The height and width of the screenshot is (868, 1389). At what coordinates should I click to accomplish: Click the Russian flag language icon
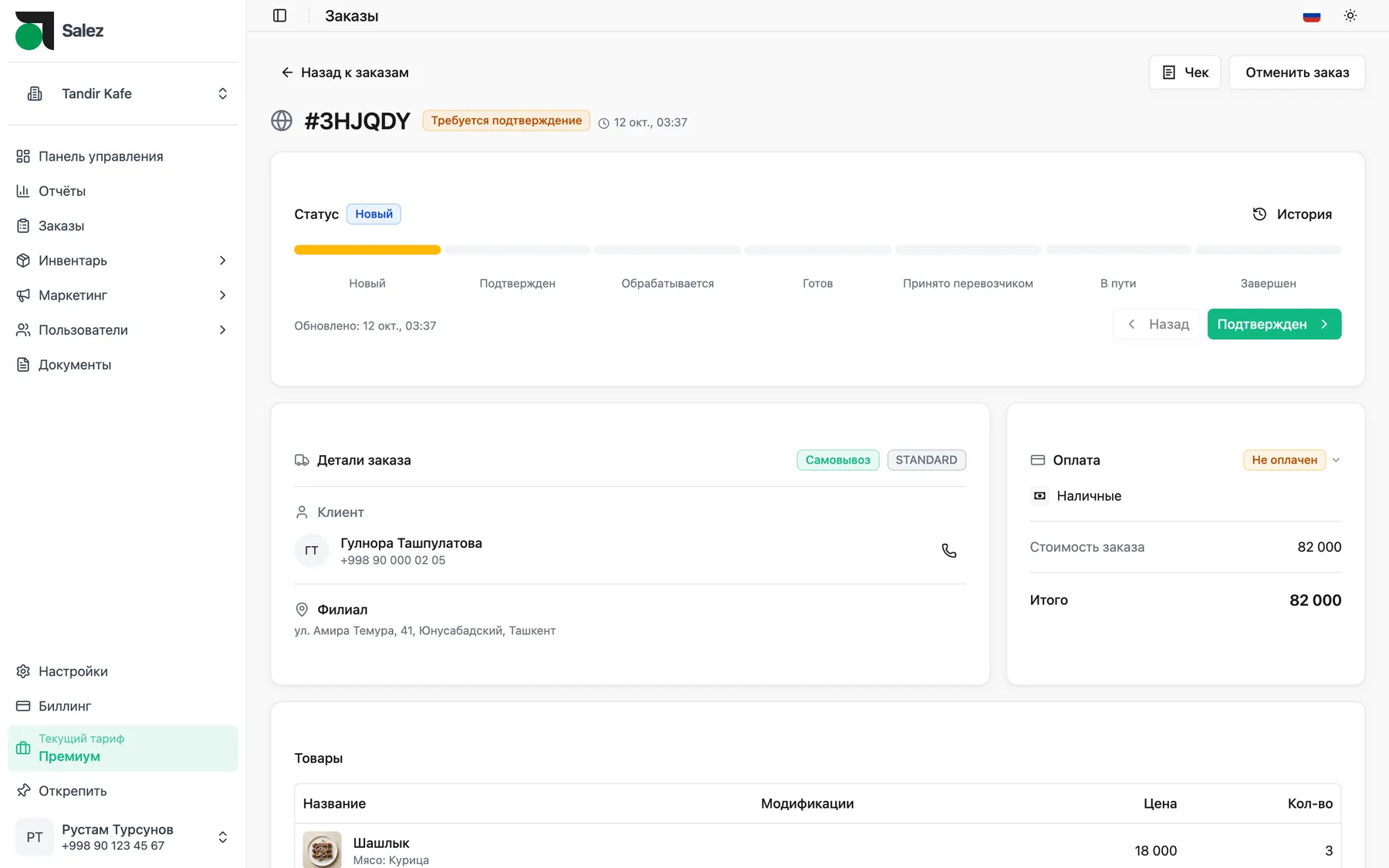tap(1311, 15)
